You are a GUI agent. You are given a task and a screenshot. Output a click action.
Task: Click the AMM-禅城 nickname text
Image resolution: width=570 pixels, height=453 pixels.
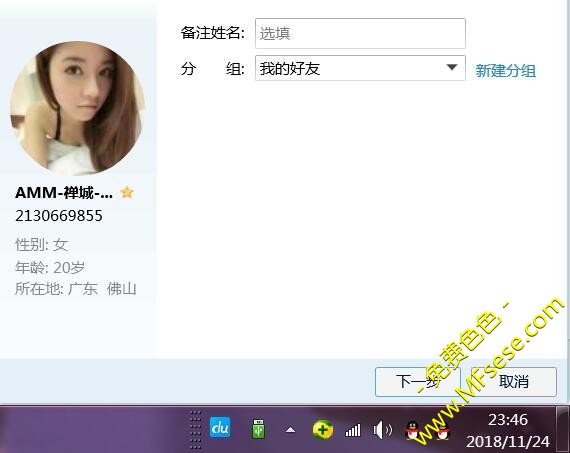point(64,193)
